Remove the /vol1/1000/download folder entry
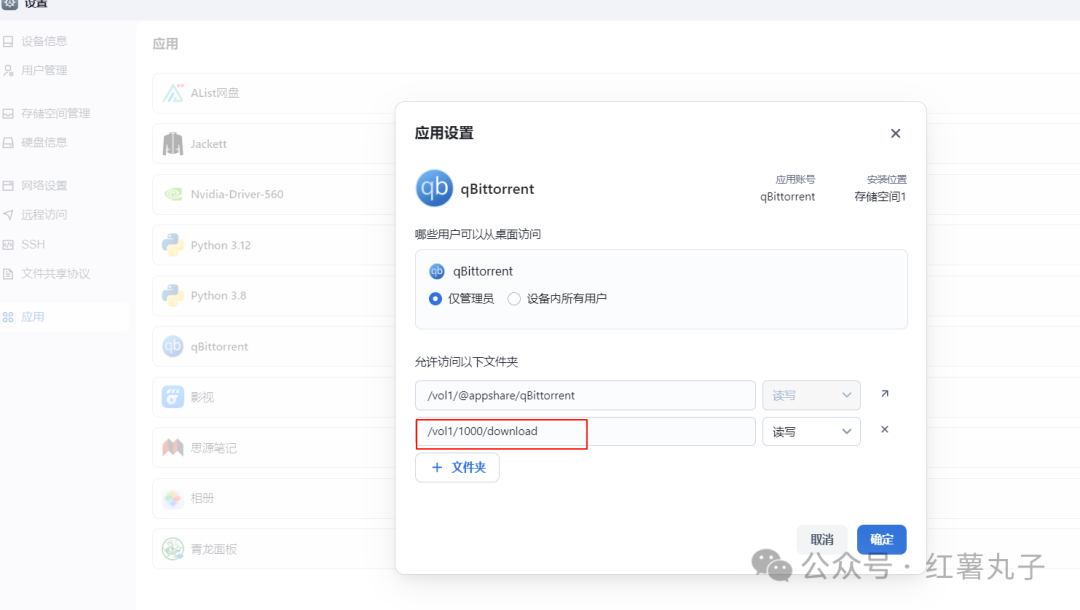This screenshot has height=610, width=1080. (884, 430)
